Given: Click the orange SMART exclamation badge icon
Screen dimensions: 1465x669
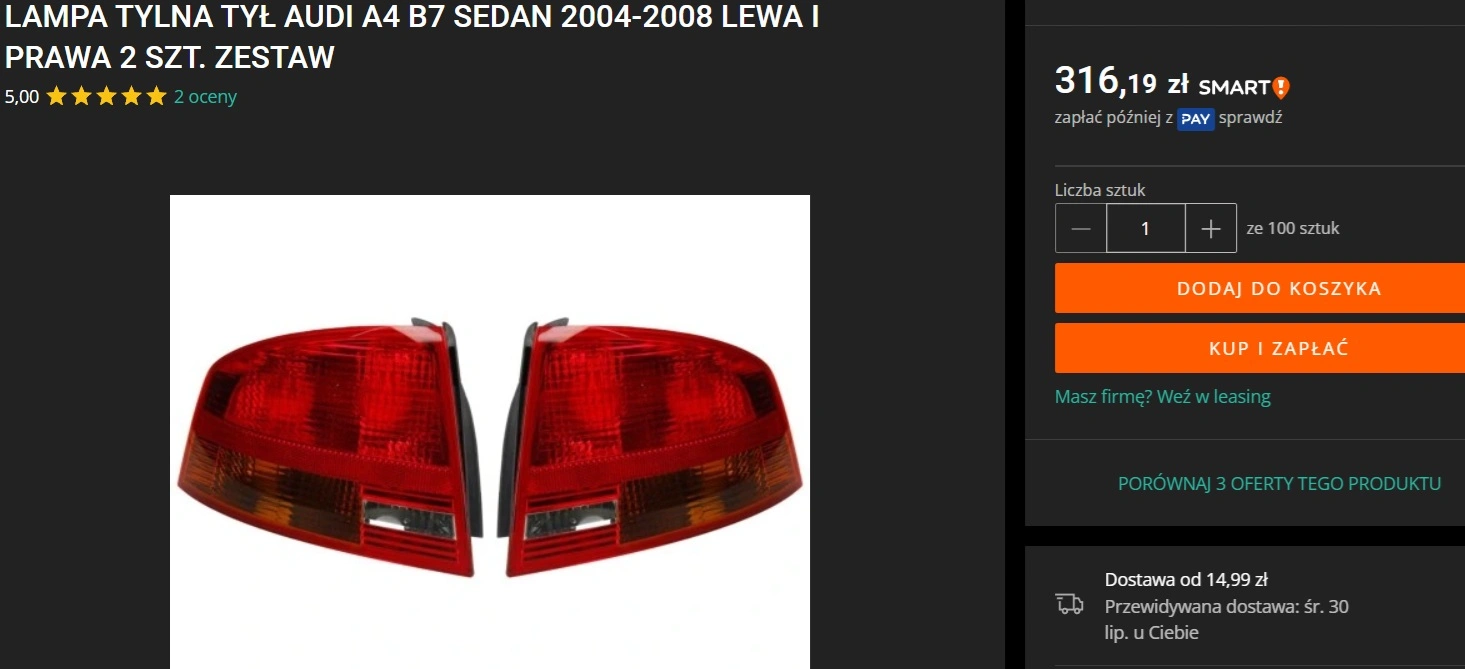Looking at the screenshot, I should 1281,88.
